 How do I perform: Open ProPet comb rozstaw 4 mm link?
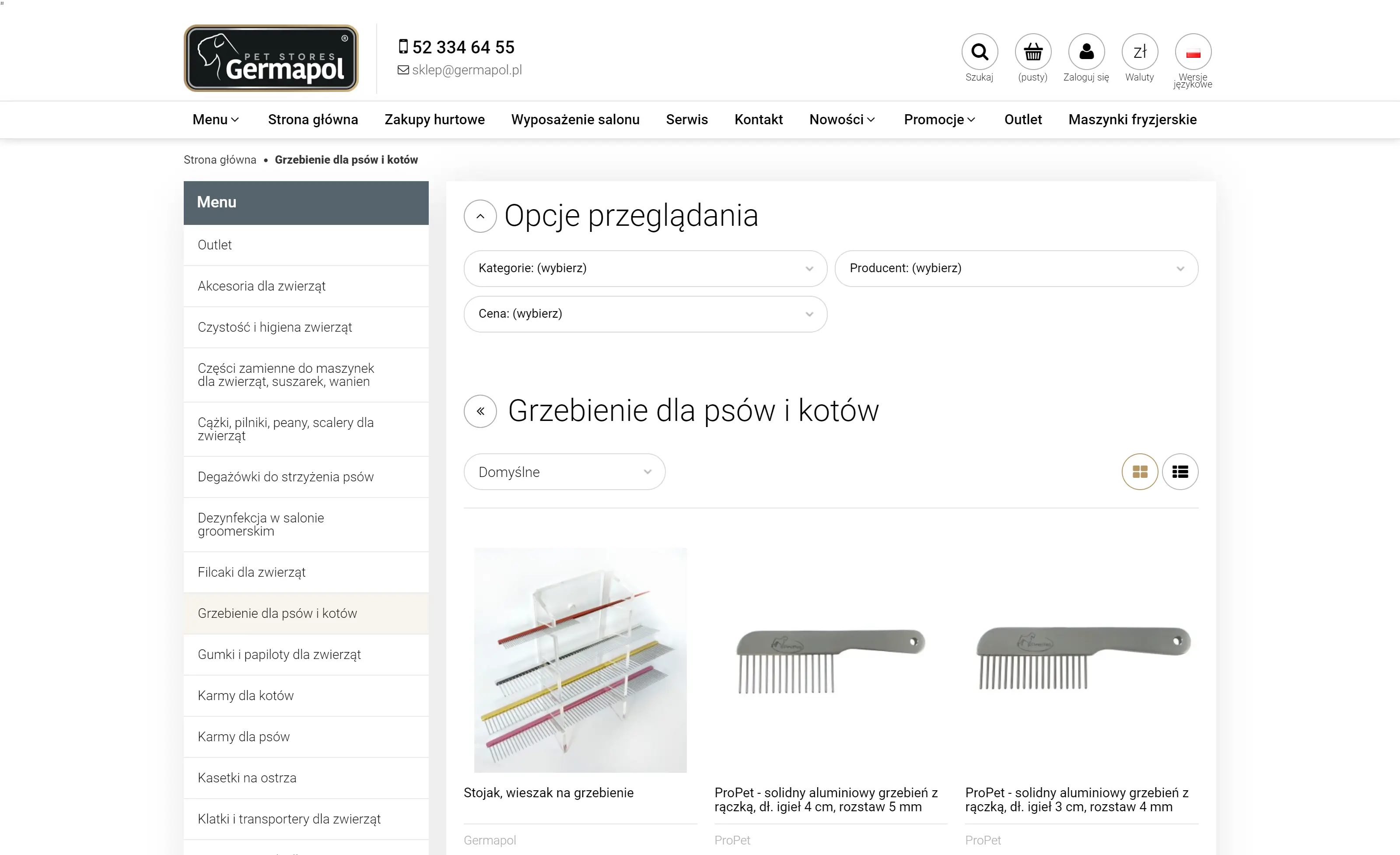[1077, 800]
